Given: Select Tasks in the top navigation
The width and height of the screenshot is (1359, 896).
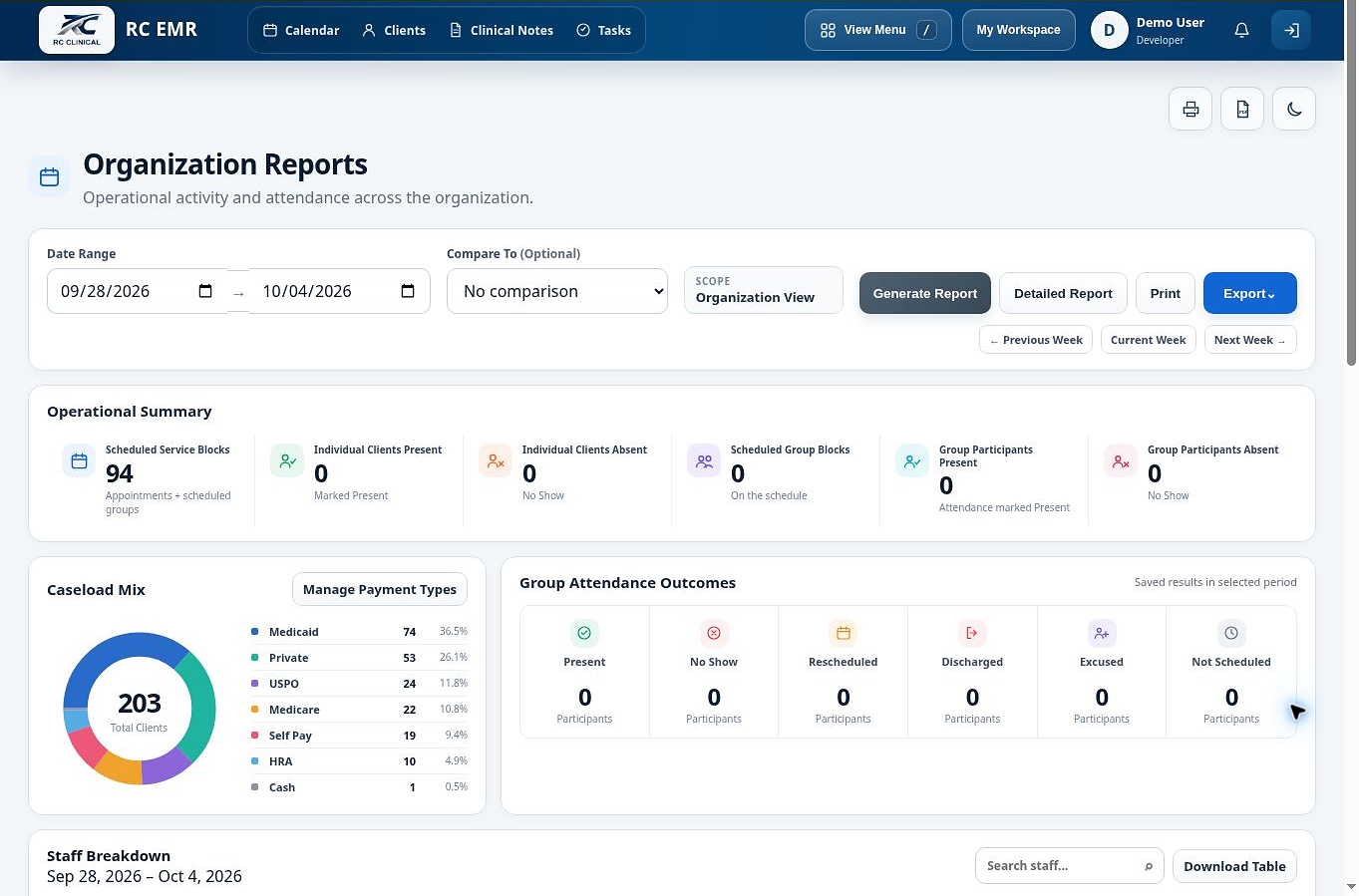Looking at the screenshot, I should point(603,30).
